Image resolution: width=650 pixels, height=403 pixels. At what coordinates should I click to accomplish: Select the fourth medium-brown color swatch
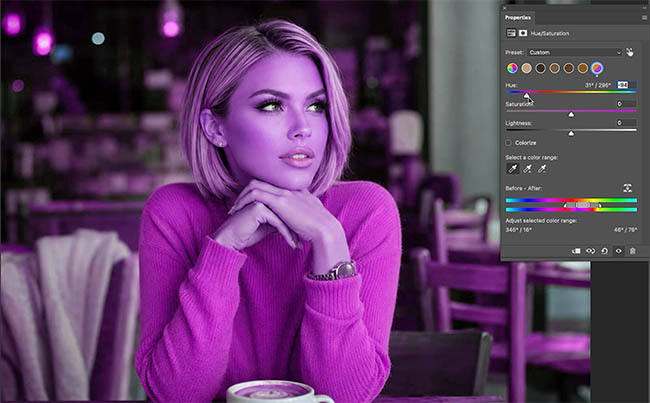point(555,68)
